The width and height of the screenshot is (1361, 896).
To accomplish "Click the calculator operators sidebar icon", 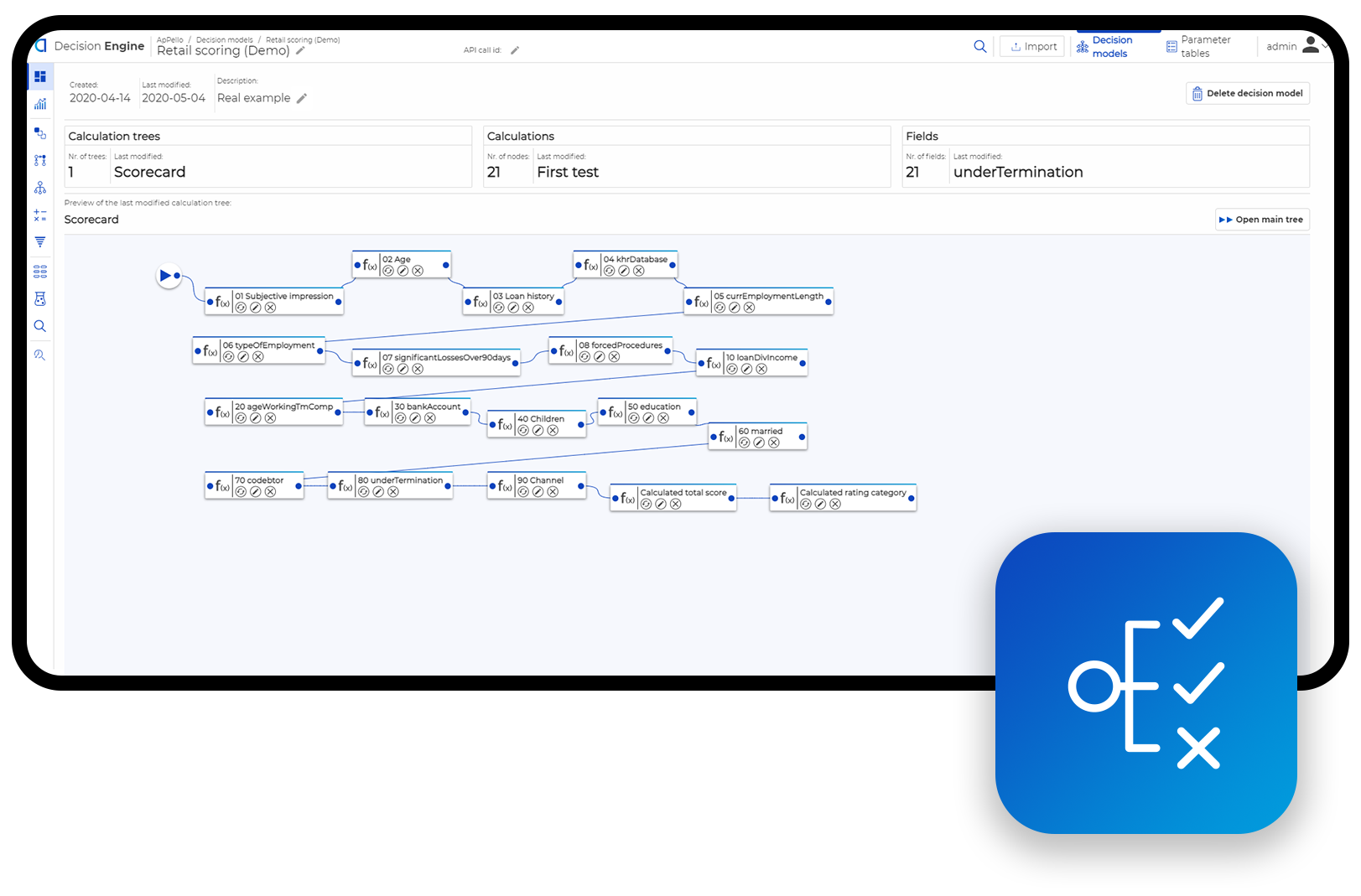I will click(39, 215).
